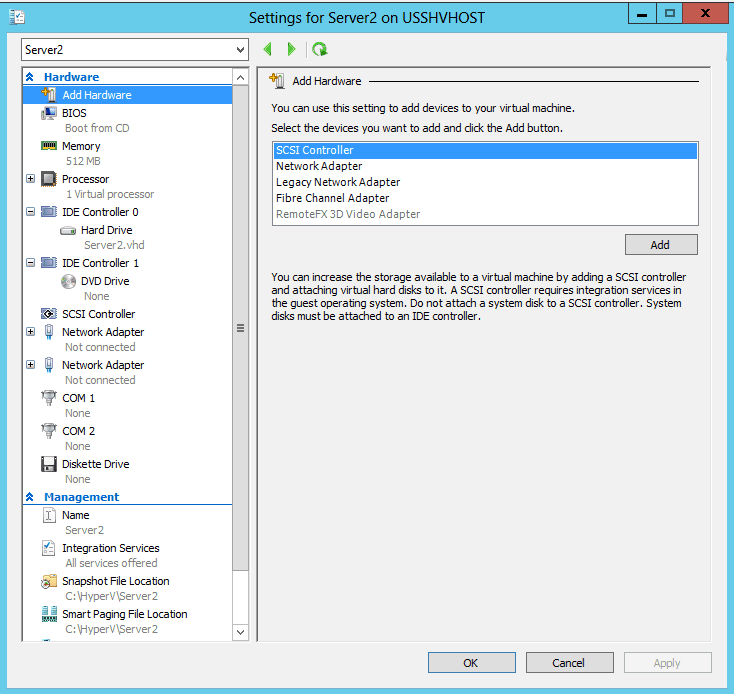The width and height of the screenshot is (734, 694).
Task: Click the Name item icon
Action: coord(49,515)
